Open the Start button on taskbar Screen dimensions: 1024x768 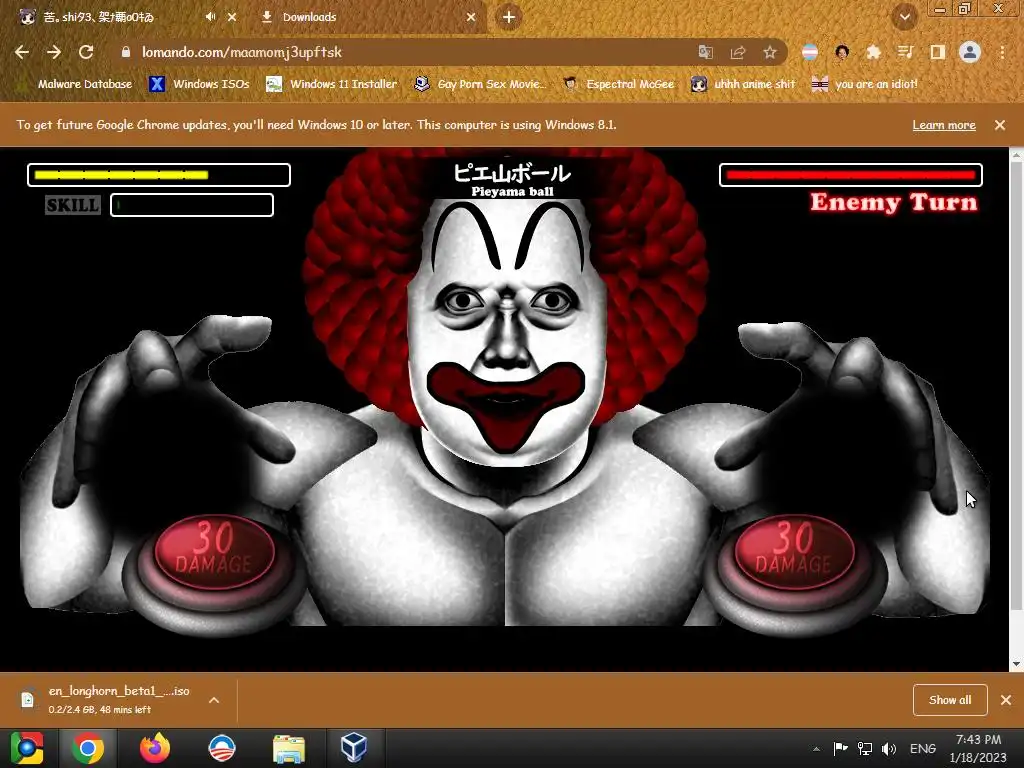point(27,748)
